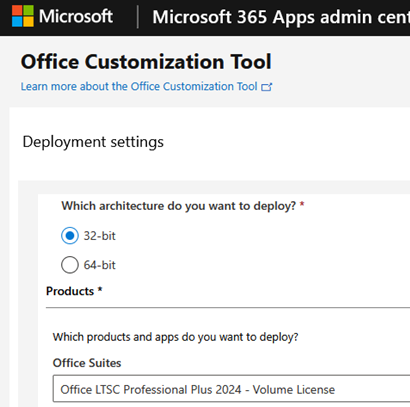The width and height of the screenshot is (410, 407).
Task: Select the 64-bit architecture radio button
Action: tap(70, 265)
